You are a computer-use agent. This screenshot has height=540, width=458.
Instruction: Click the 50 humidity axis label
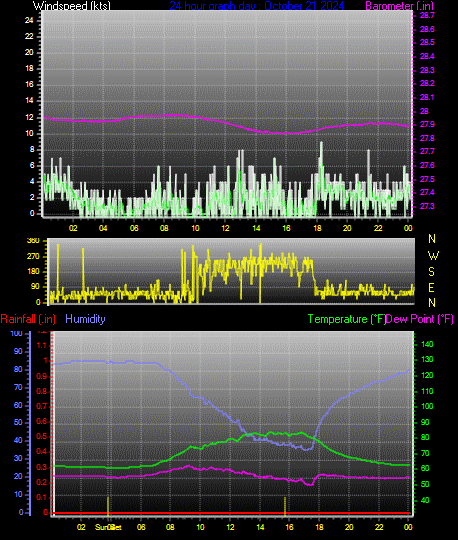tap(18, 422)
